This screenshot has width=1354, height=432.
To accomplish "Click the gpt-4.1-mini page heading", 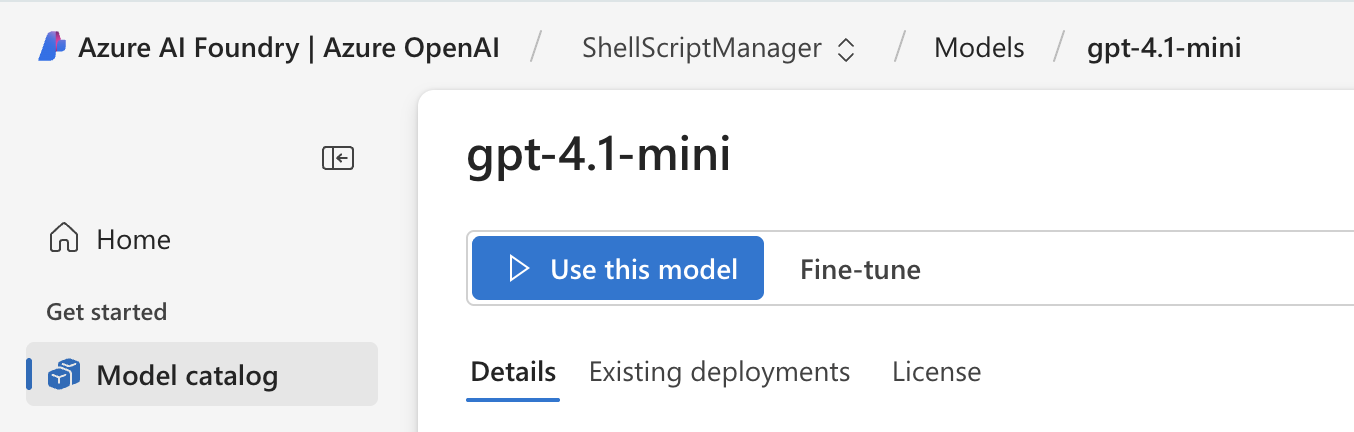I will click(598, 156).
